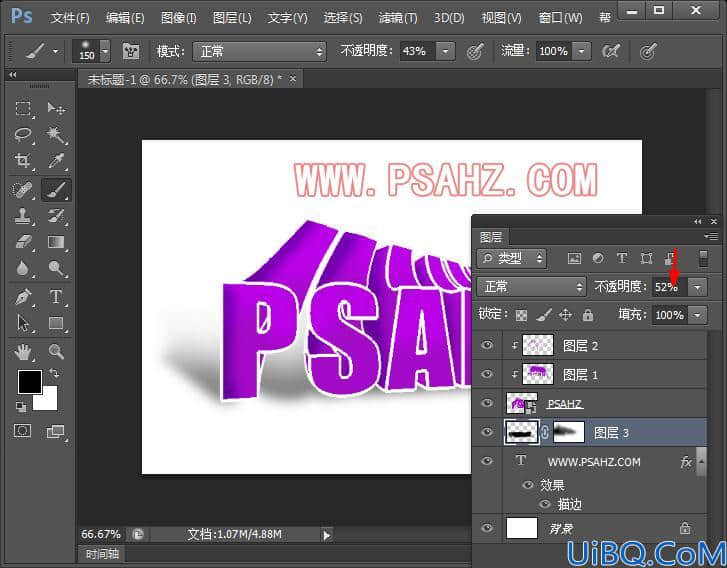Open layer filter 类型 dropdown
This screenshot has width=727, height=568.
512,258
